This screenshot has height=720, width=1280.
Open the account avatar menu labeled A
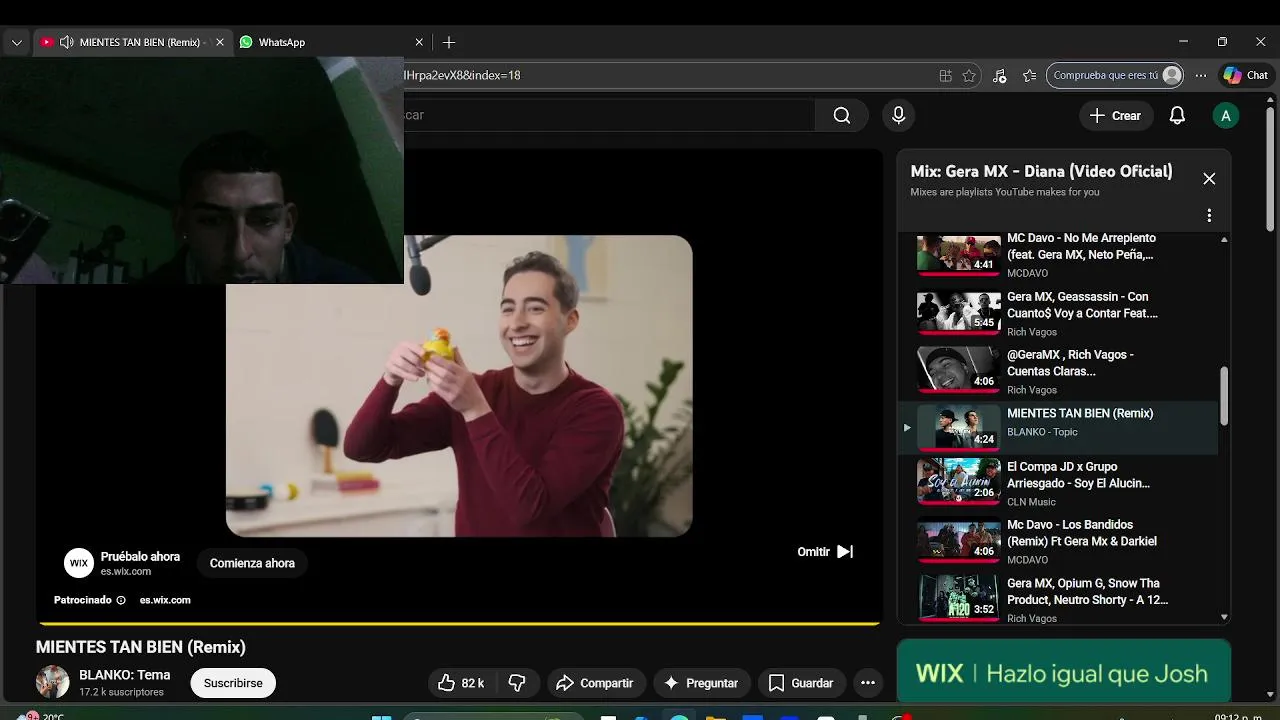click(1225, 115)
